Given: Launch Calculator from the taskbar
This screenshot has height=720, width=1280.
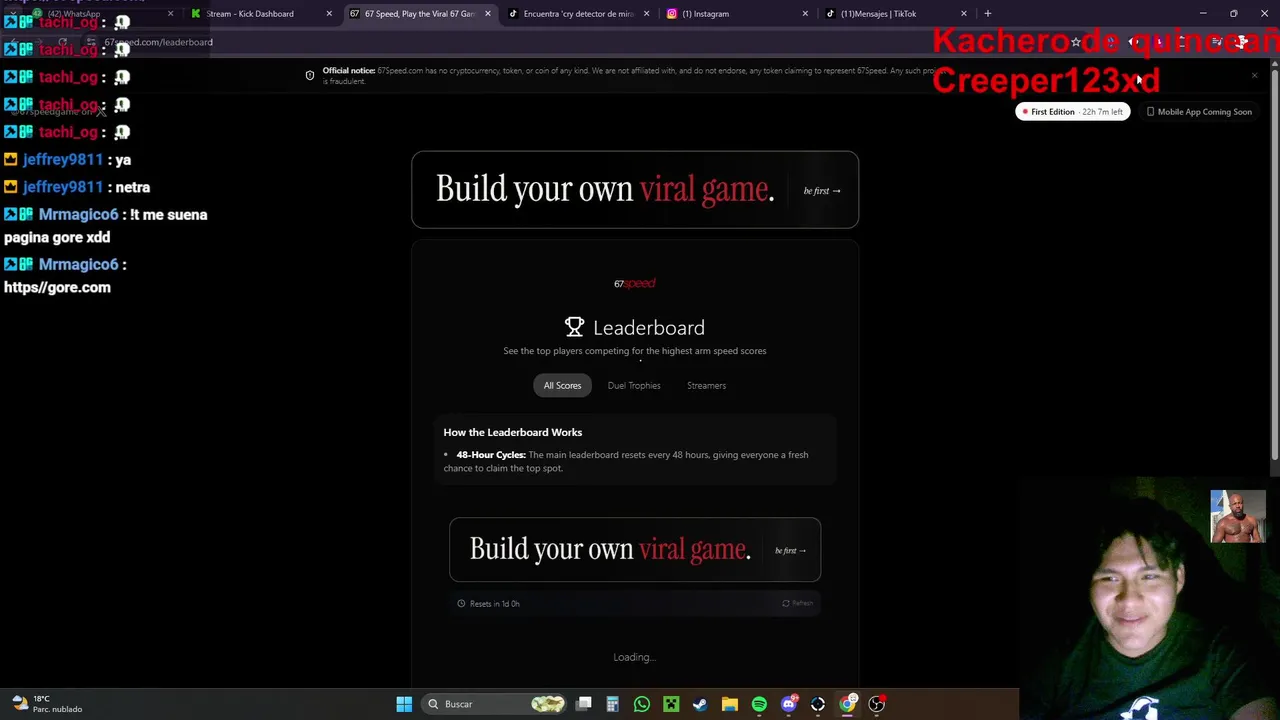Looking at the screenshot, I should point(613,704).
